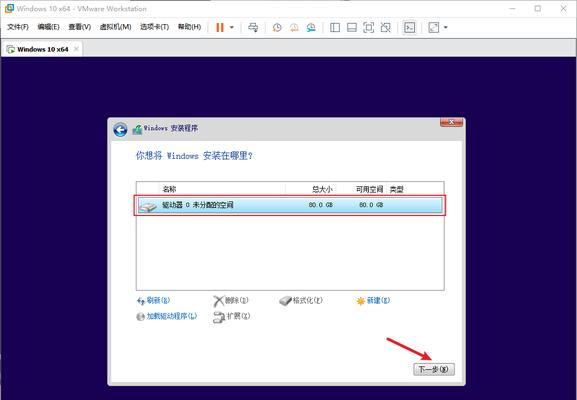This screenshot has height=400, width=577.
Task: Open the console view icon
Action: coord(410,28)
